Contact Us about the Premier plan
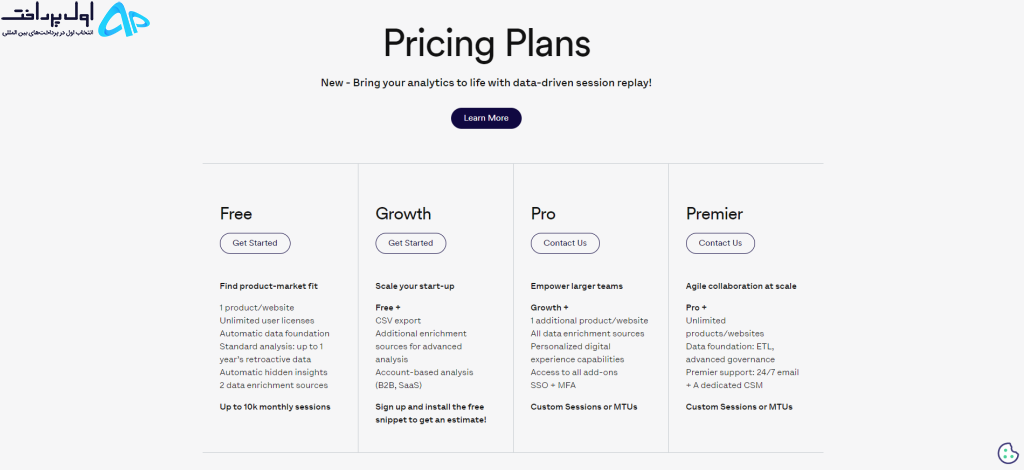This screenshot has width=1024, height=470. coord(720,243)
